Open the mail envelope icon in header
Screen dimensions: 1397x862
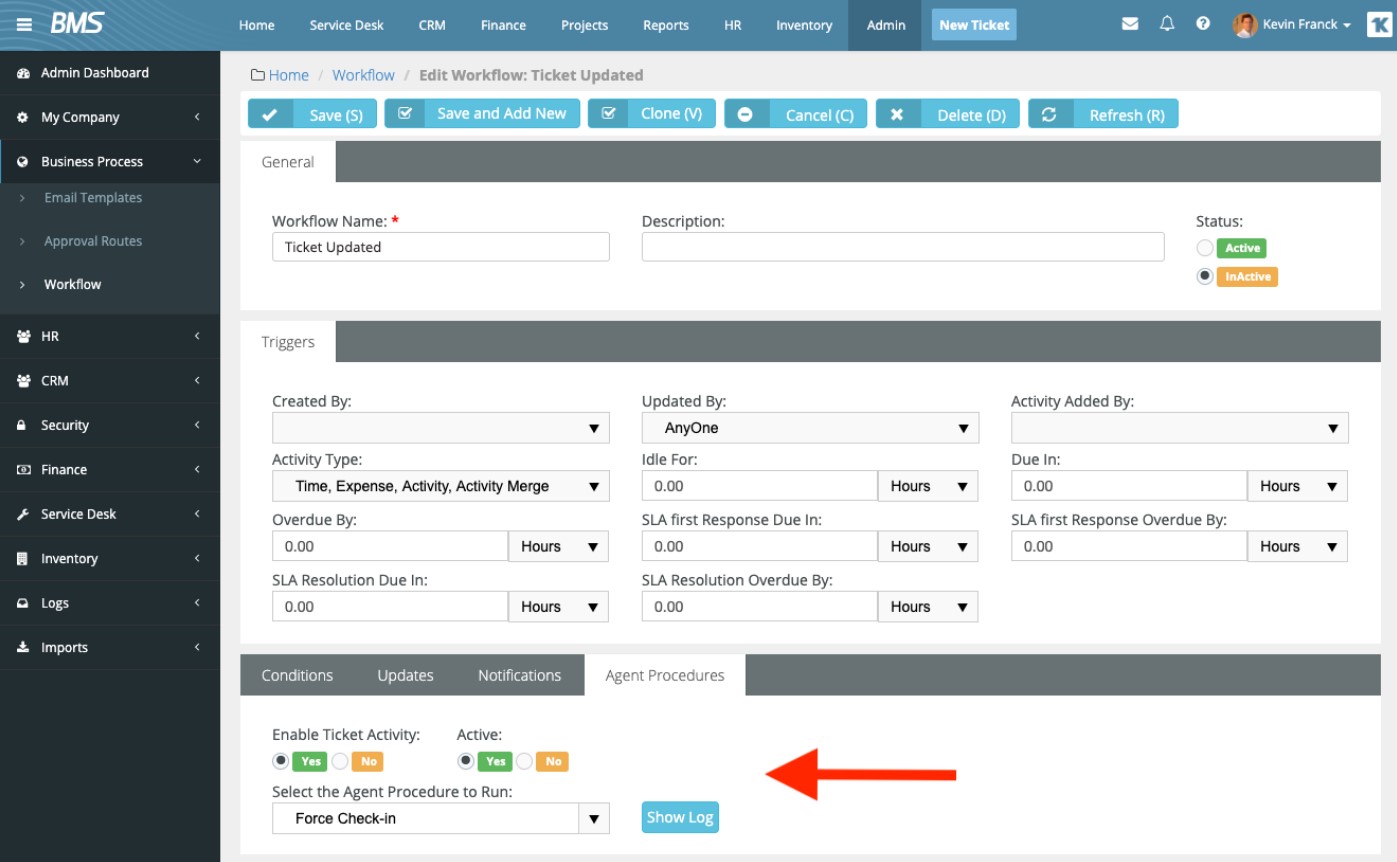[1130, 25]
